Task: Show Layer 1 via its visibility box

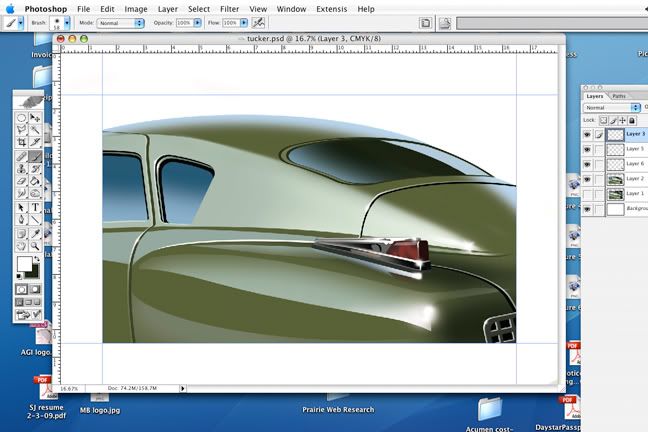Action: (x=587, y=194)
